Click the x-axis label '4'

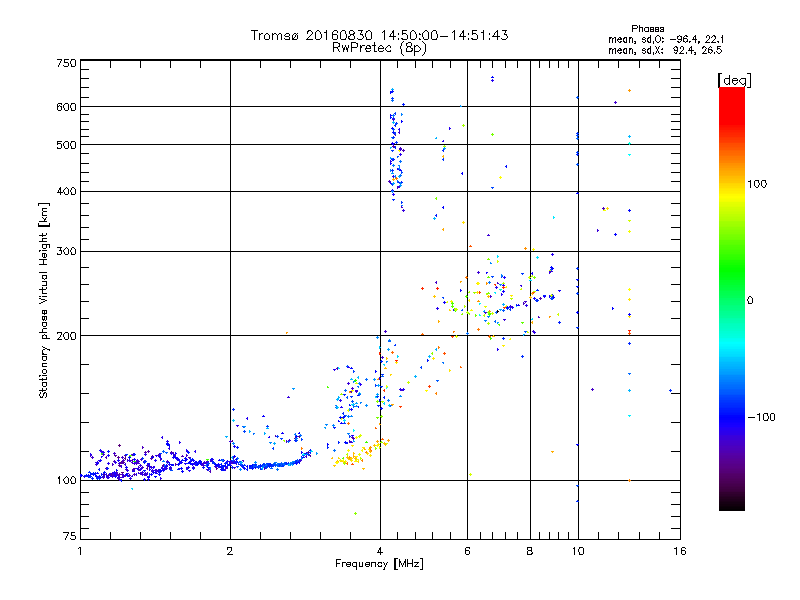coord(380,551)
